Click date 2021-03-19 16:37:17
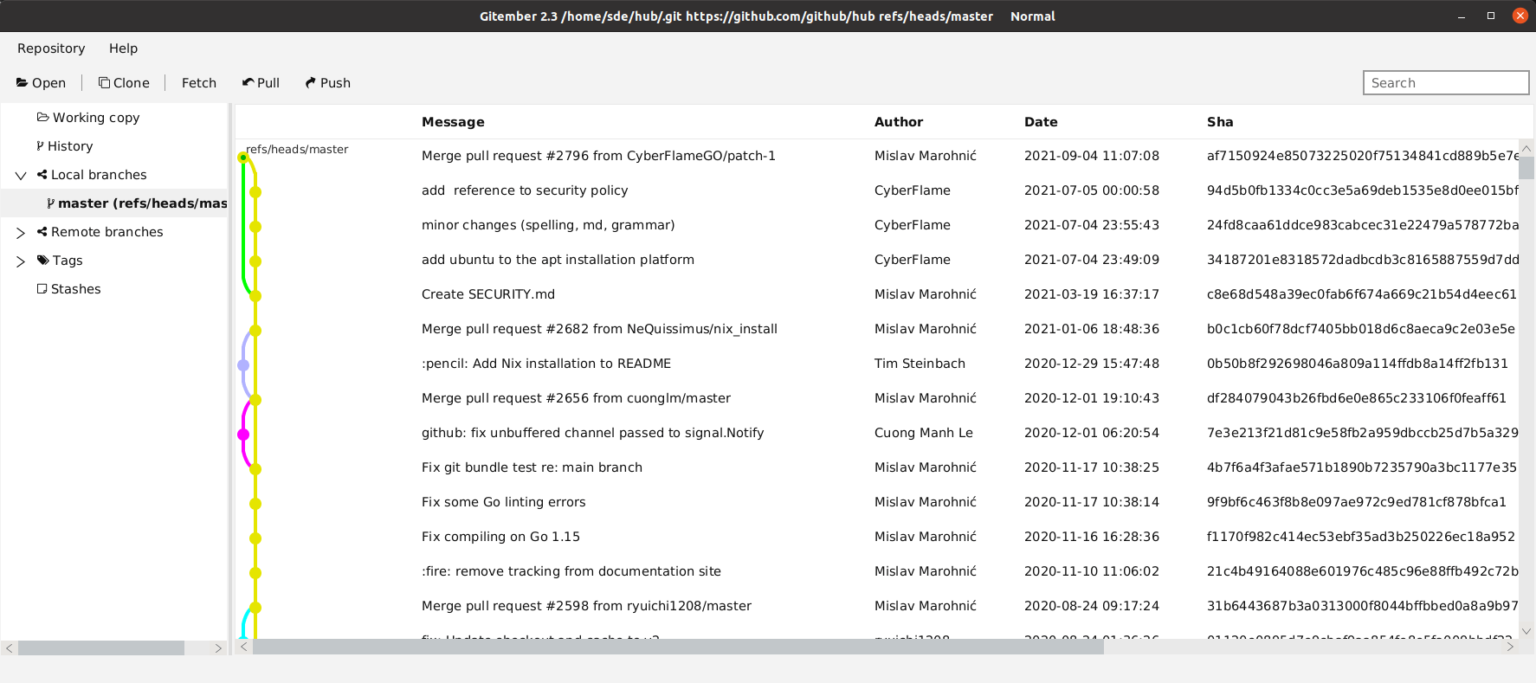Image resolution: width=1536 pixels, height=683 pixels. click(x=1091, y=294)
